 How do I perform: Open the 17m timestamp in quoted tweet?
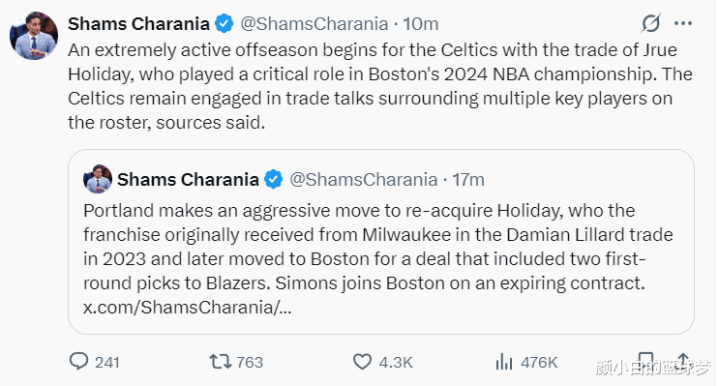pos(468,179)
